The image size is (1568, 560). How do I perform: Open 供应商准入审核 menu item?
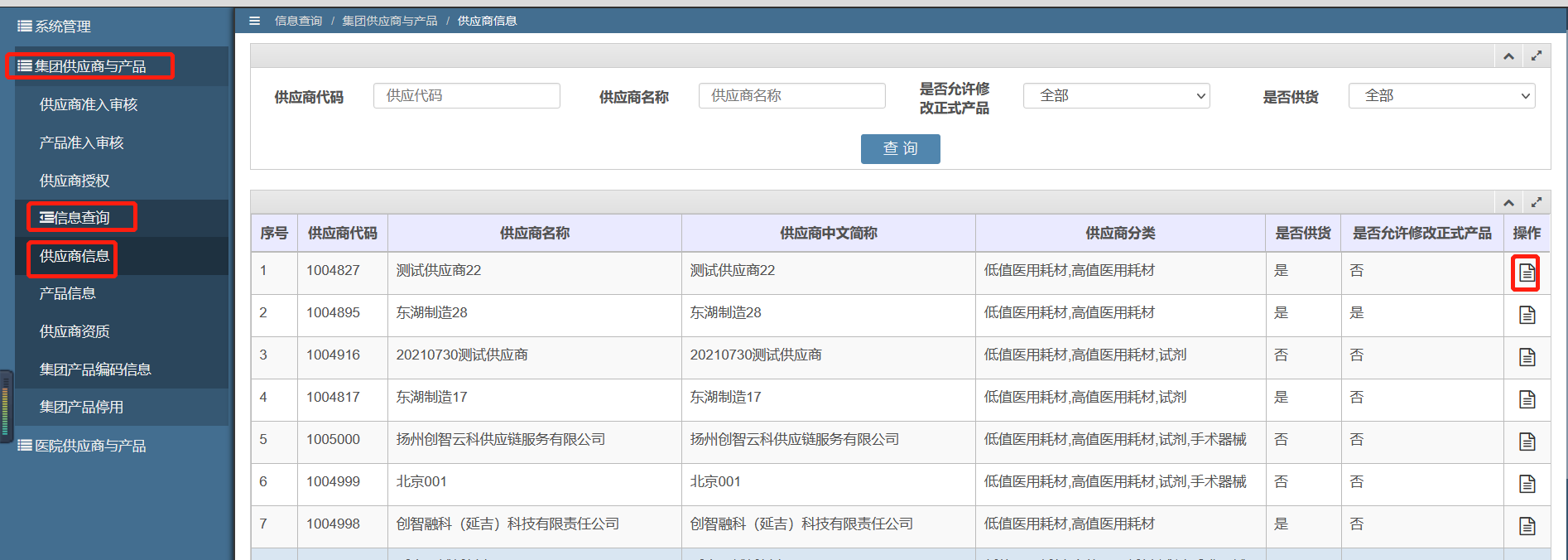(x=89, y=104)
